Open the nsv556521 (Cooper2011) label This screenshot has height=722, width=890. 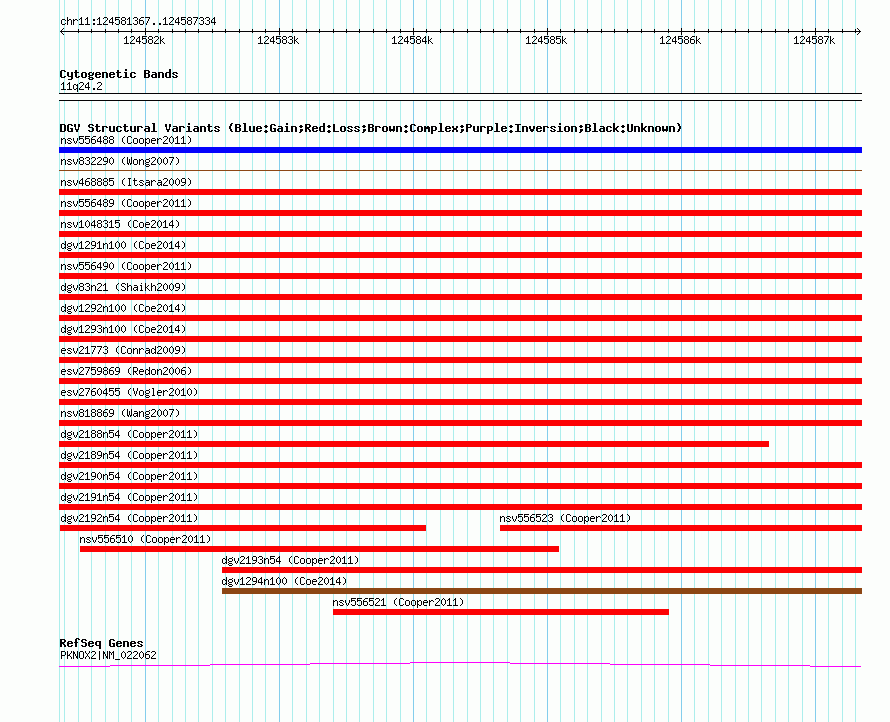tap(398, 602)
